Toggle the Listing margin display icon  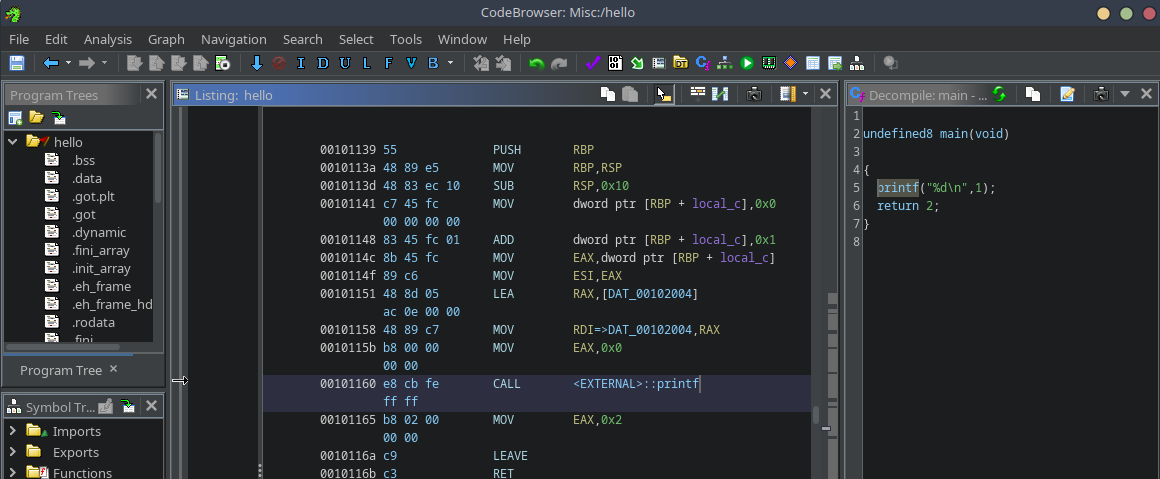[787, 94]
